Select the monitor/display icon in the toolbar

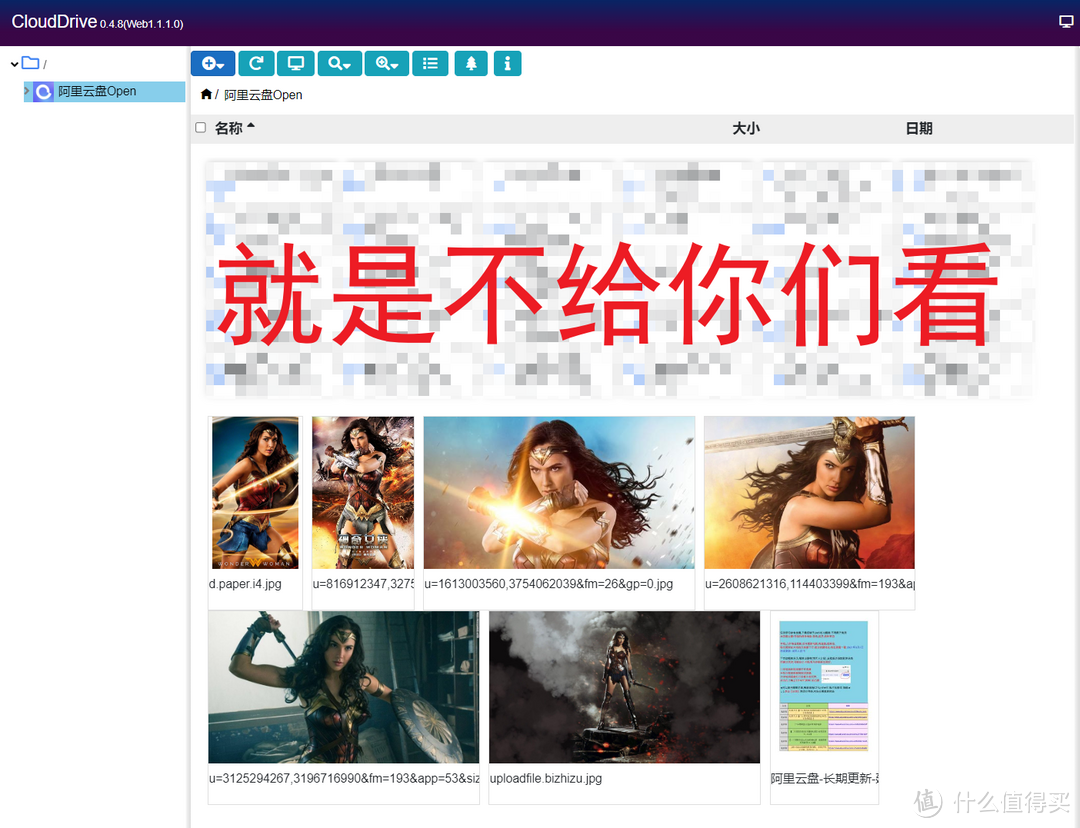[x=295, y=63]
